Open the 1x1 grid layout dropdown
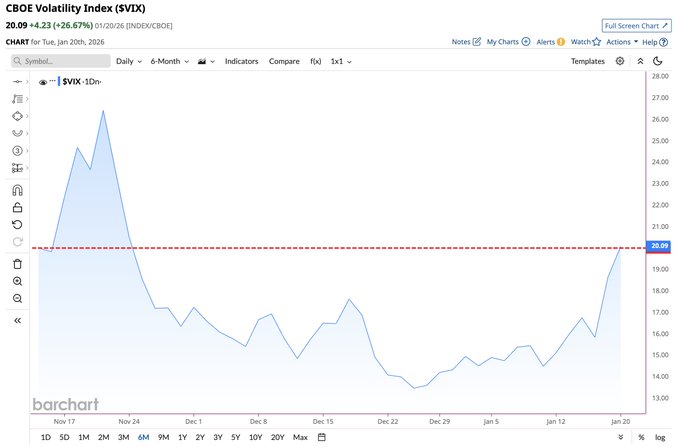Image resolution: width=679 pixels, height=447 pixels. (x=341, y=61)
